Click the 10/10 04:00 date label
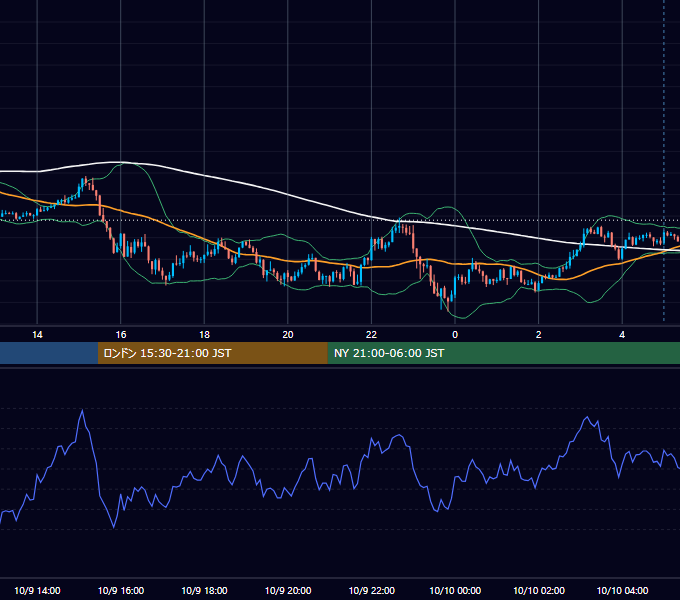680x600 pixels. pyautogui.click(x=622, y=590)
